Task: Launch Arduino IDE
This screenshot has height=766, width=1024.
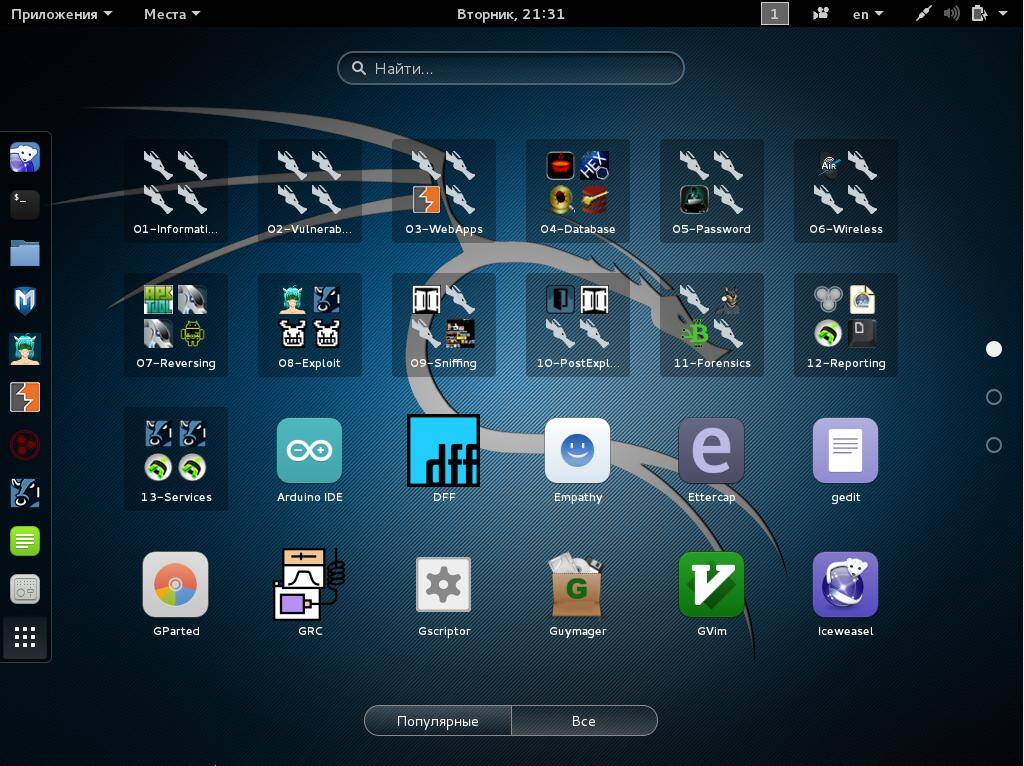Action: coord(310,458)
